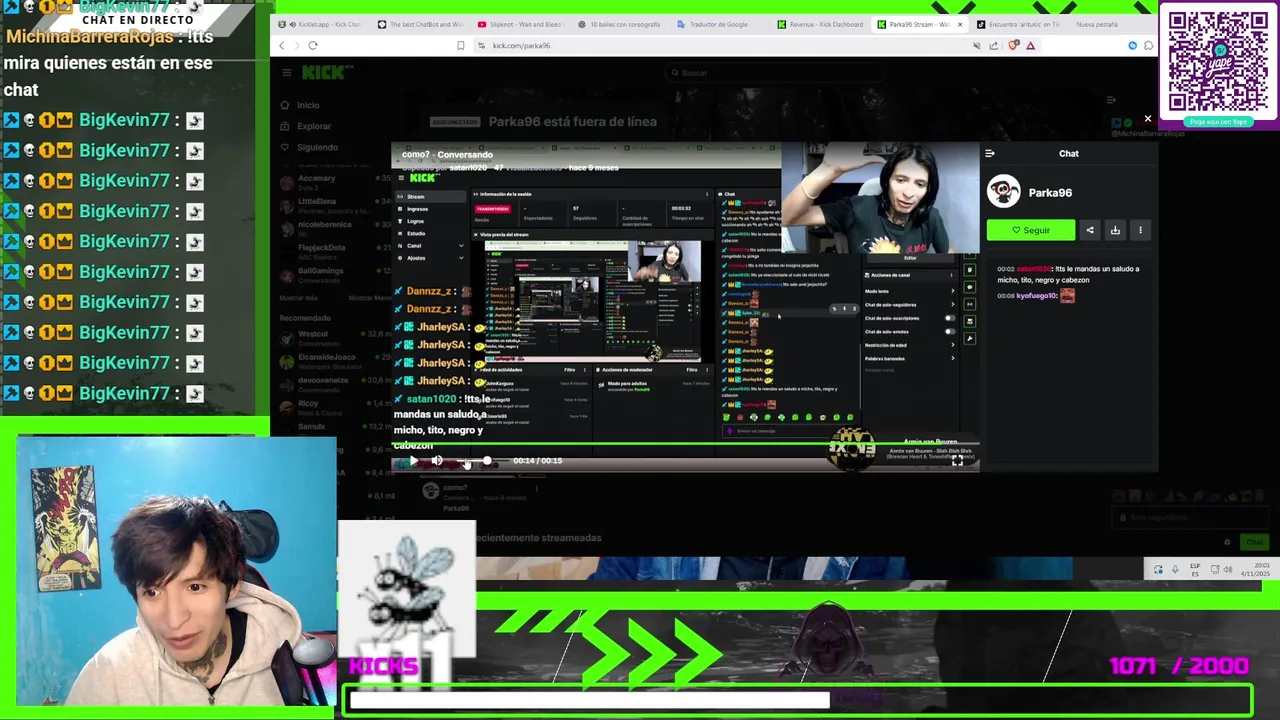Viewport: 1280px width, 720px height.
Task: Switch to the 10 bailes con coreografía tab
Action: pyautogui.click(x=620, y=24)
